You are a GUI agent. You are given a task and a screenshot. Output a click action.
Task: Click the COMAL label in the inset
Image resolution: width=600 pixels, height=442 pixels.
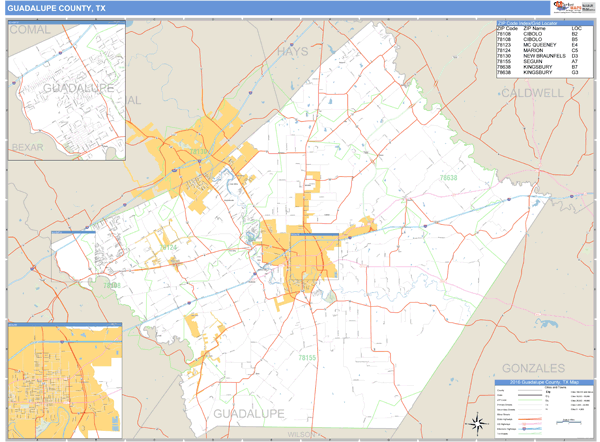click(30, 30)
